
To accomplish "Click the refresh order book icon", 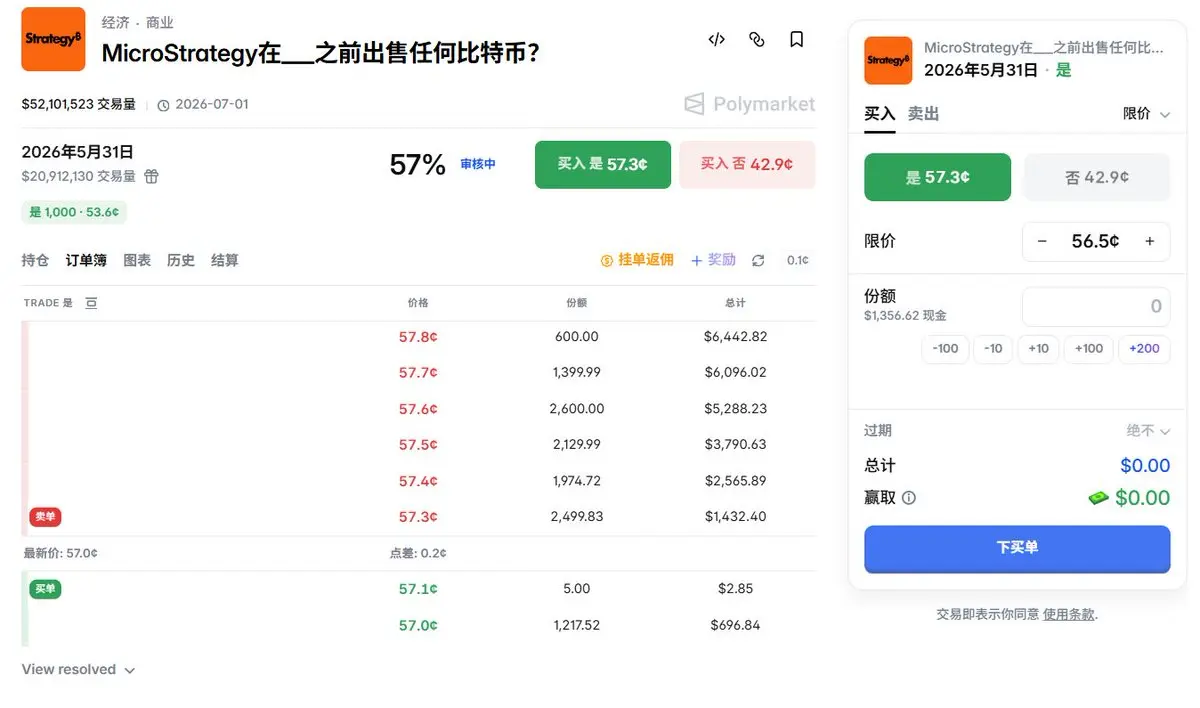I will pyautogui.click(x=758, y=260).
